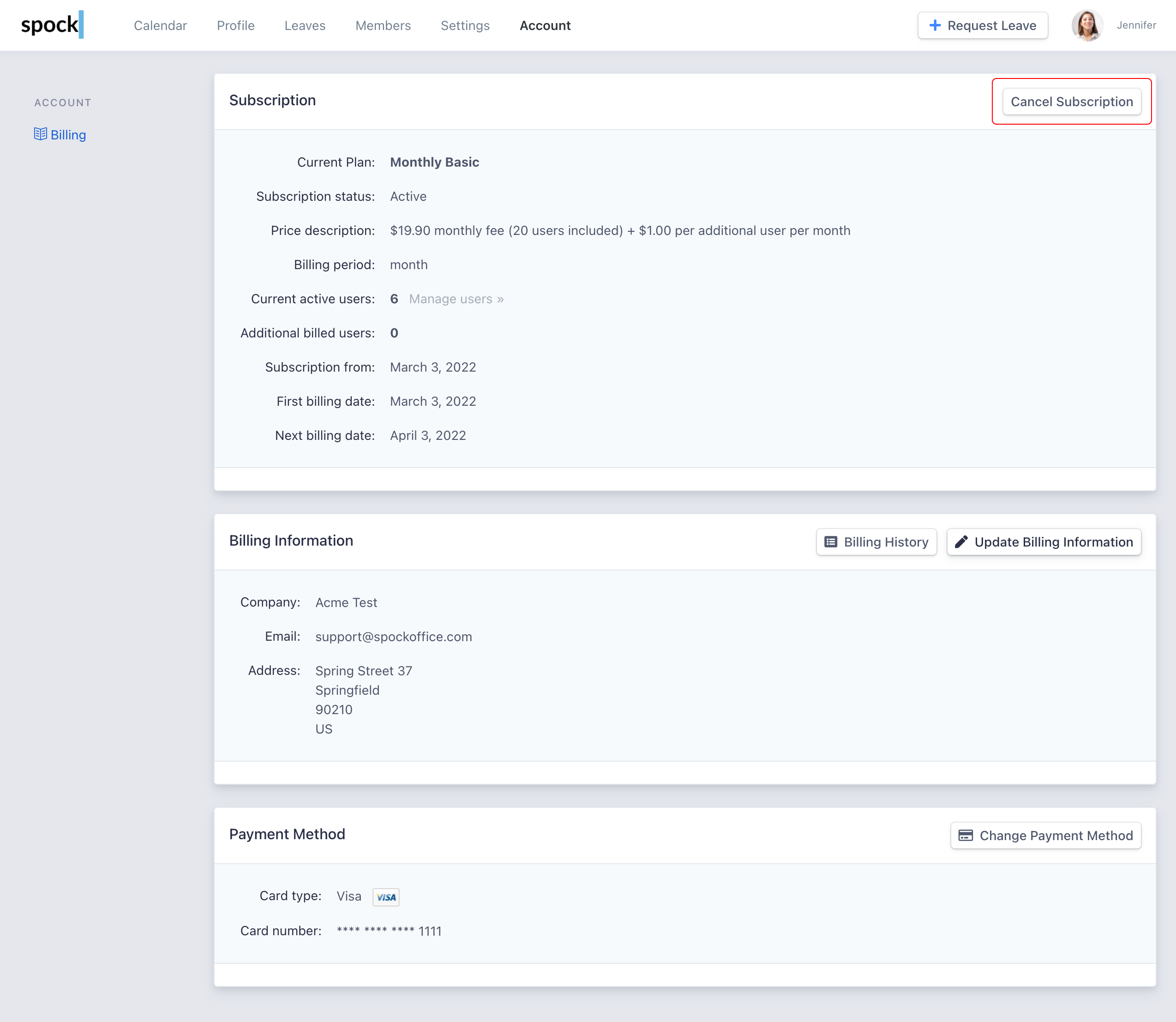
Task: Click Update Billing Information button
Action: 1044,542
